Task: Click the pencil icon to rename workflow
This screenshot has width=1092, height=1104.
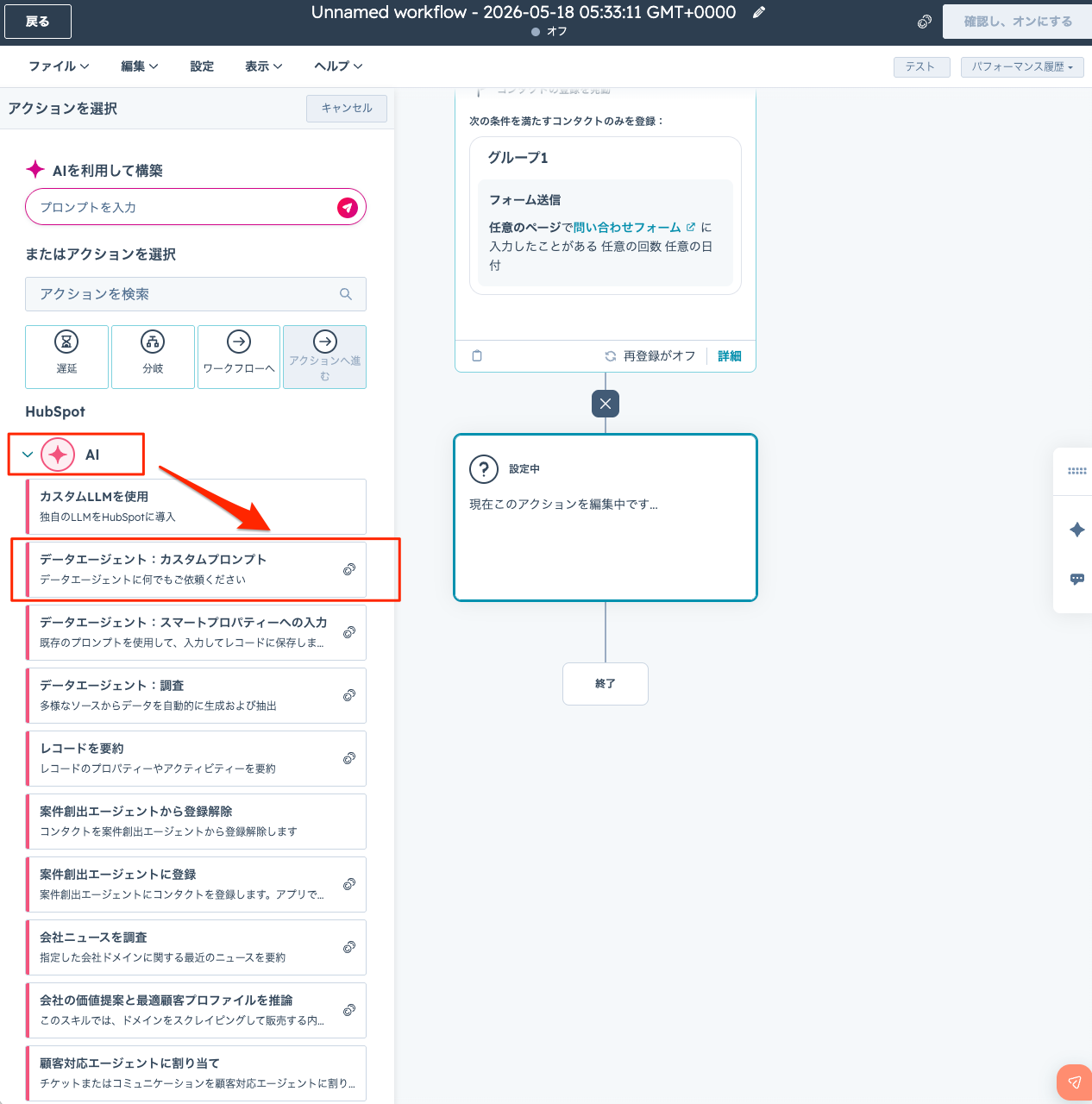Action: (x=759, y=12)
